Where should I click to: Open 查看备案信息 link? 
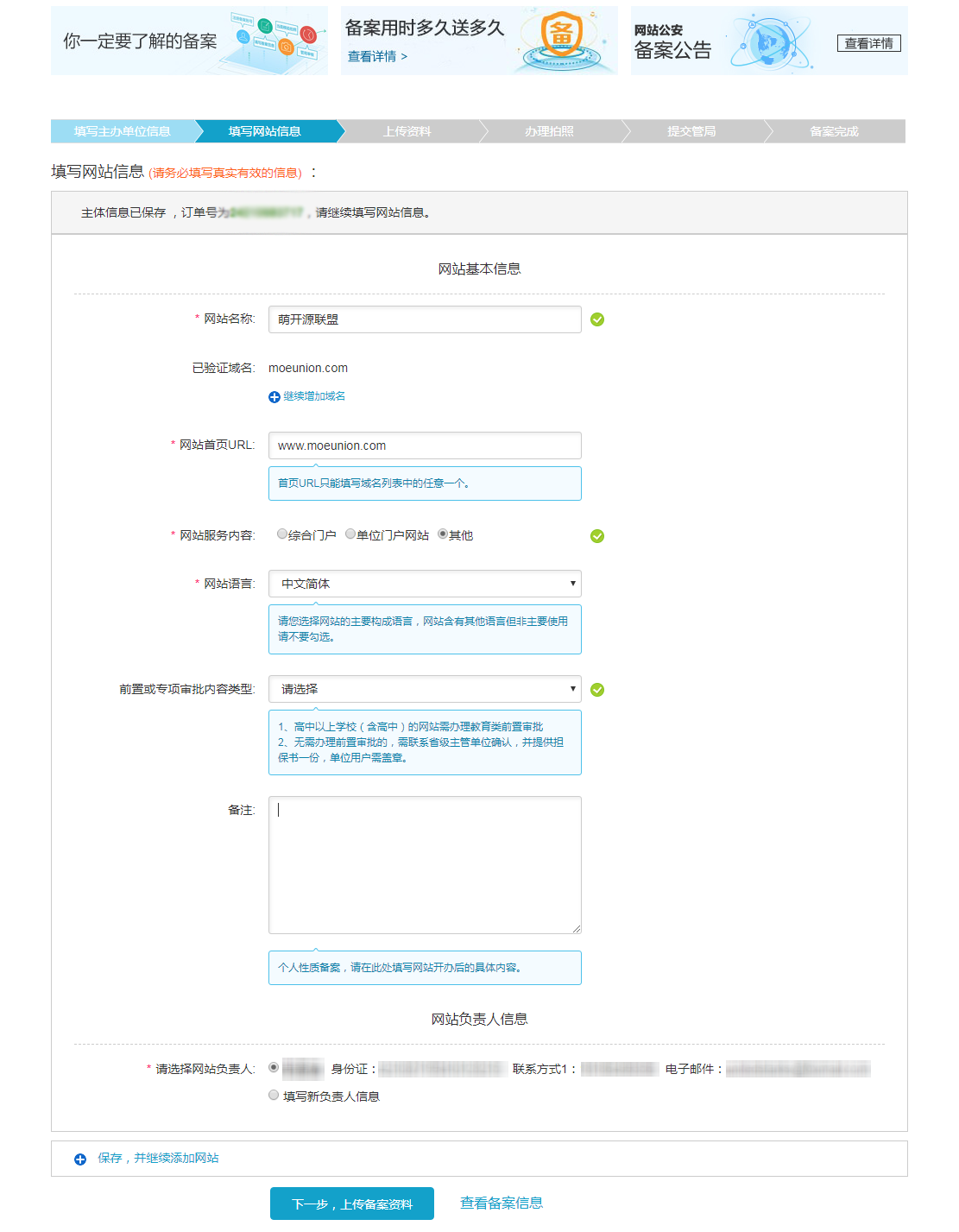(502, 1203)
